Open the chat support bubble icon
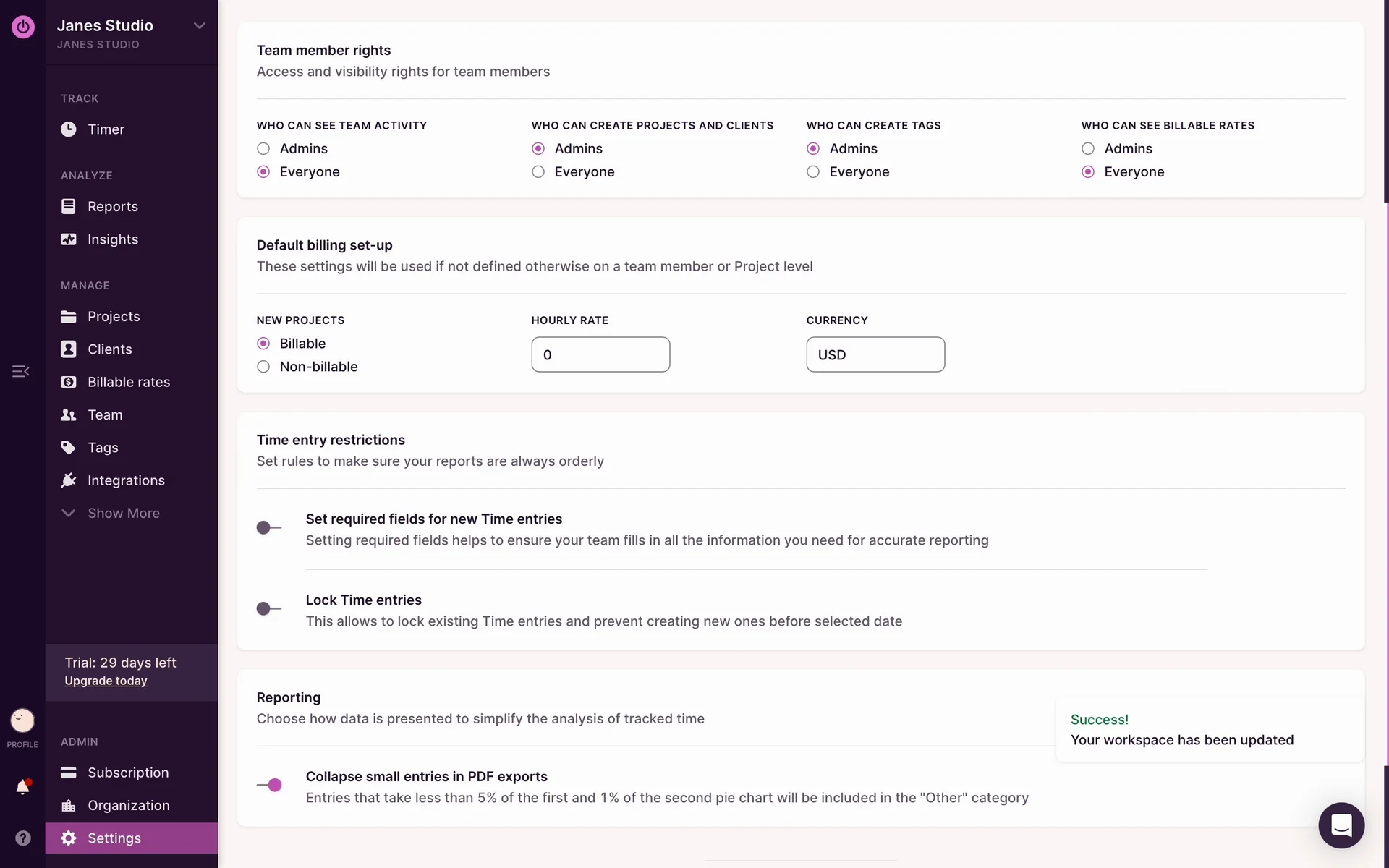This screenshot has width=1389, height=868. 1341,825
